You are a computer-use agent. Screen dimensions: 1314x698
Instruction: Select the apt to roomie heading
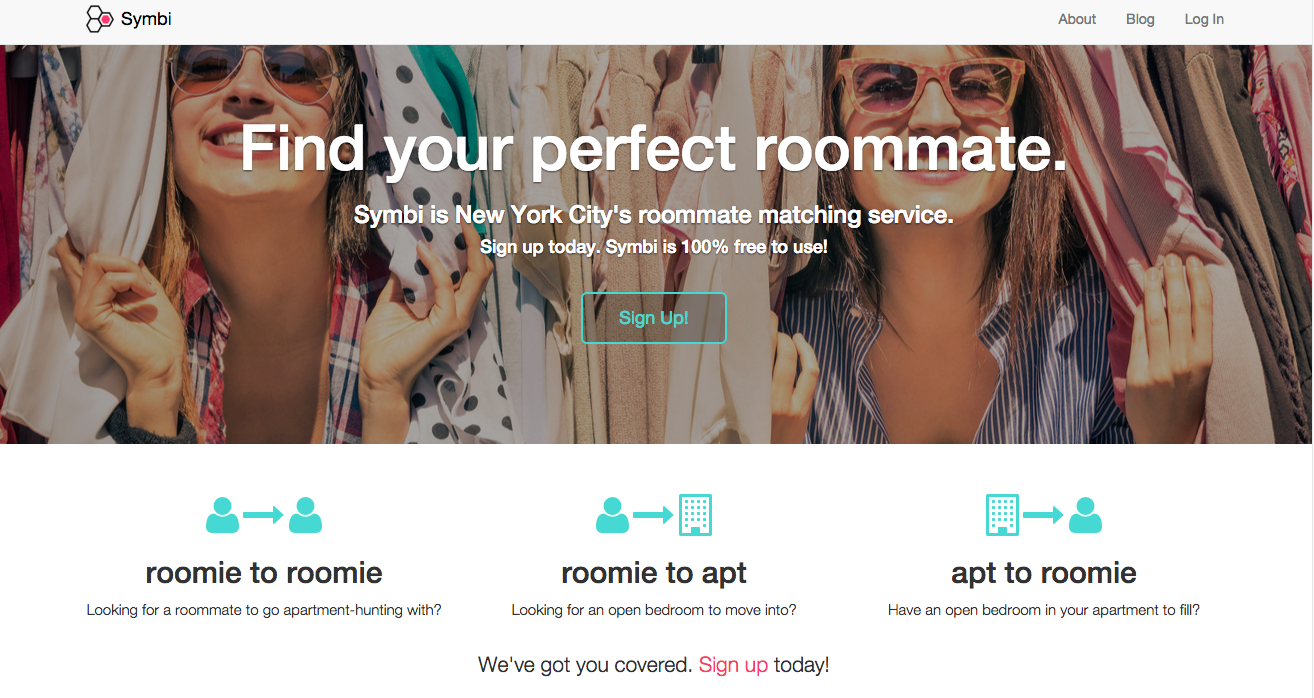pyautogui.click(x=1044, y=573)
